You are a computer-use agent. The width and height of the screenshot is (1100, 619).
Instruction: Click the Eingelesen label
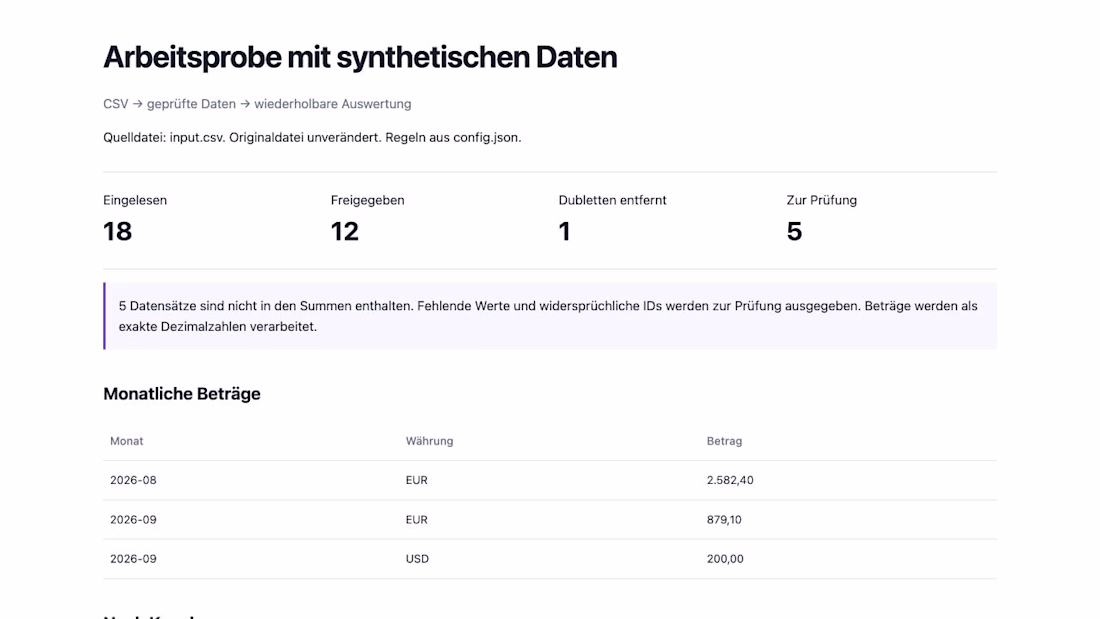(135, 200)
